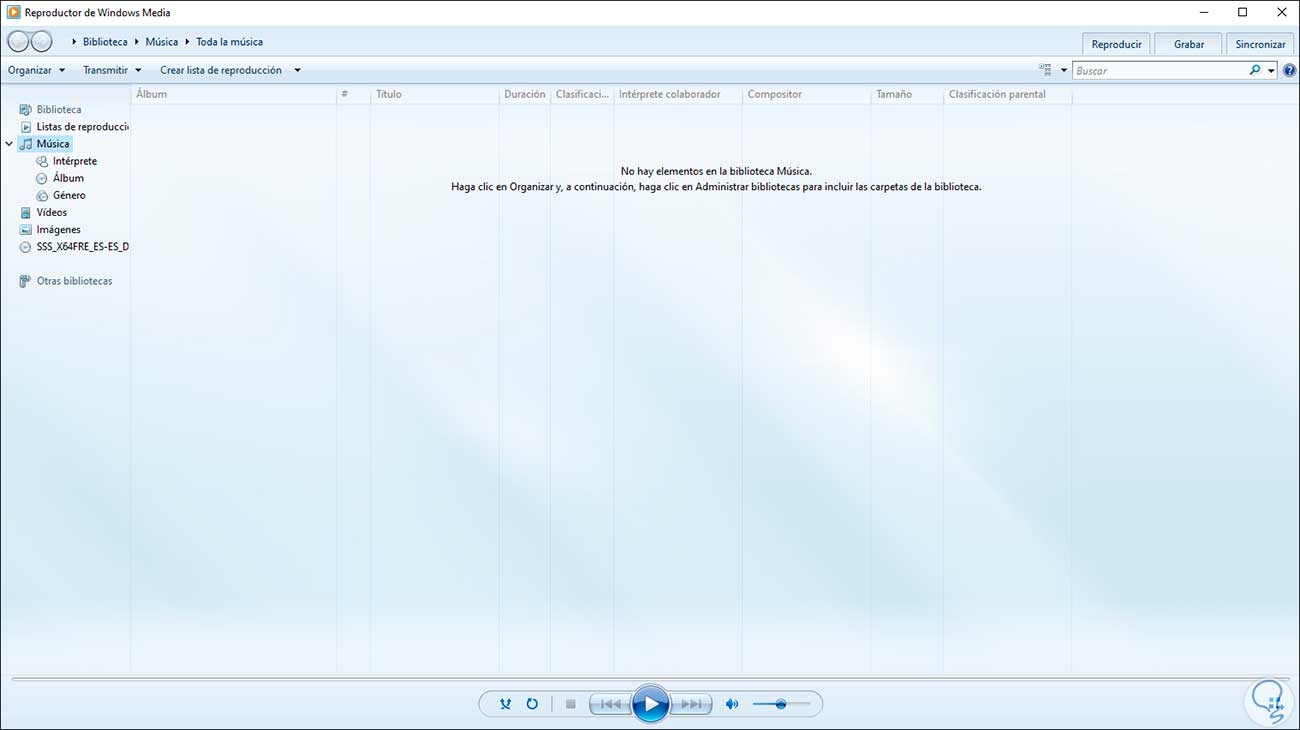
Task: Skip to the next track
Action: [691, 704]
